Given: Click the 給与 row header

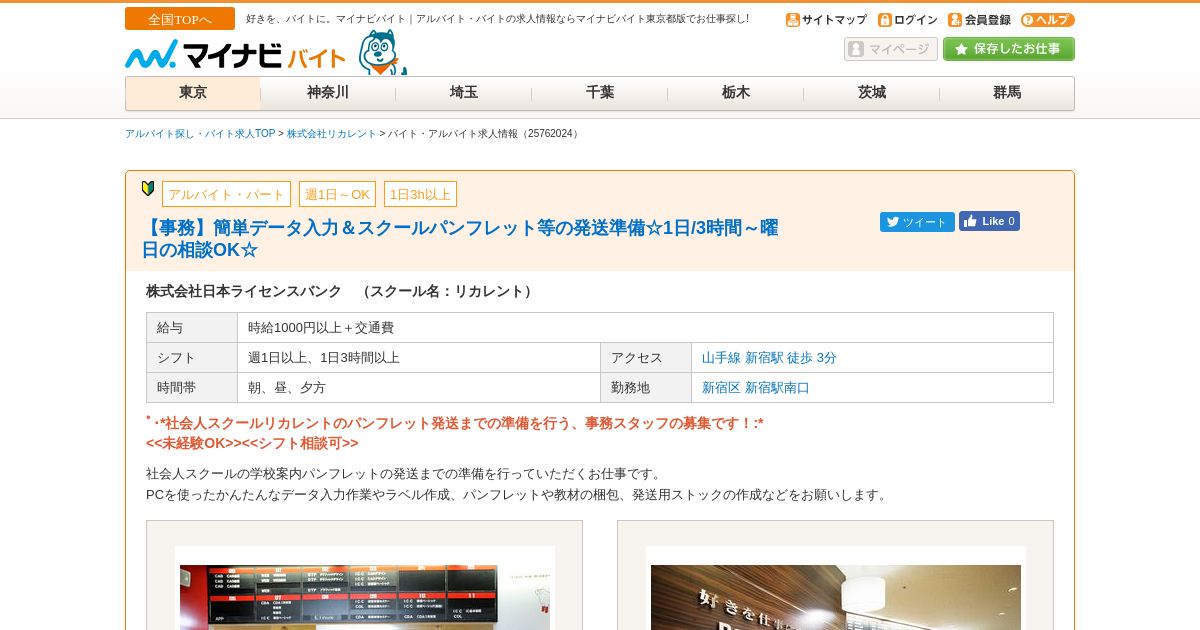Looking at the screenshot, I should coord(192,328).
